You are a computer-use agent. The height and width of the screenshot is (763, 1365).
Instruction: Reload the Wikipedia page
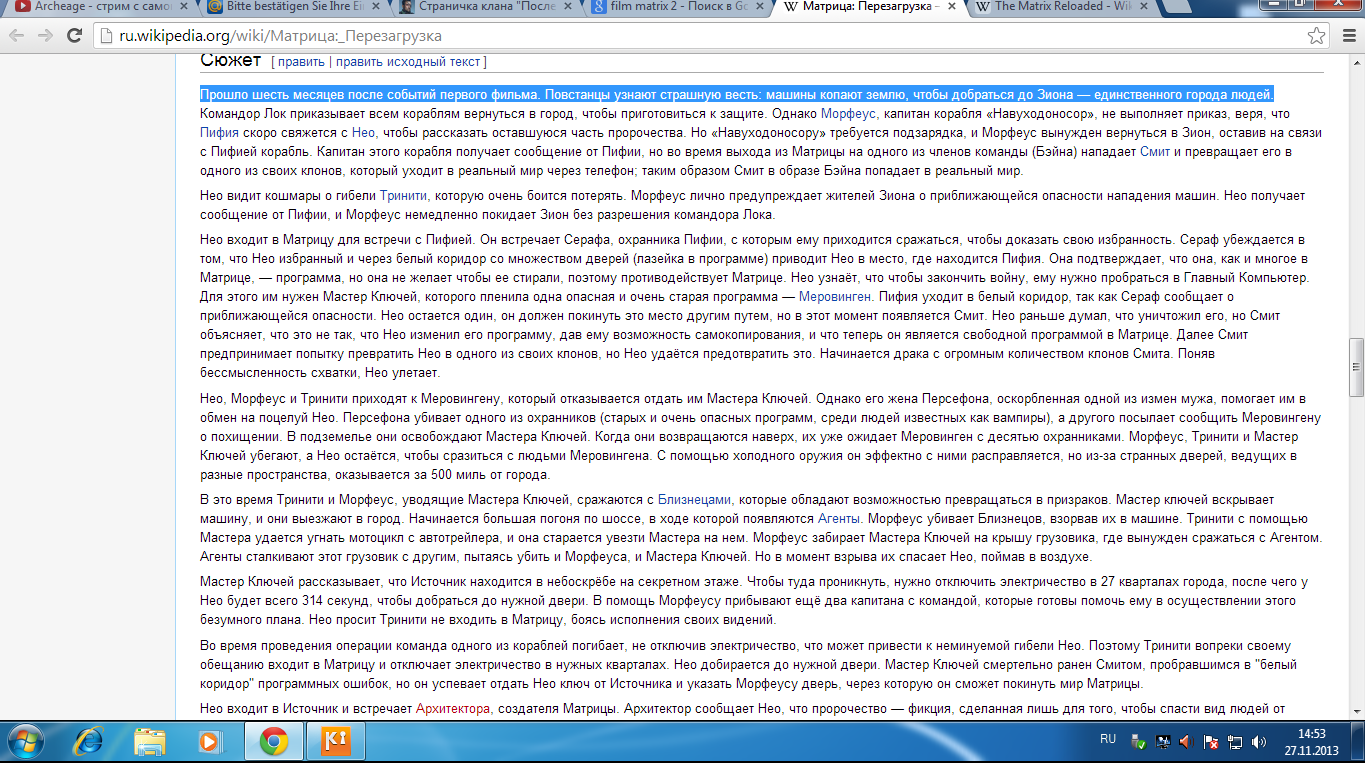[74, 36]
